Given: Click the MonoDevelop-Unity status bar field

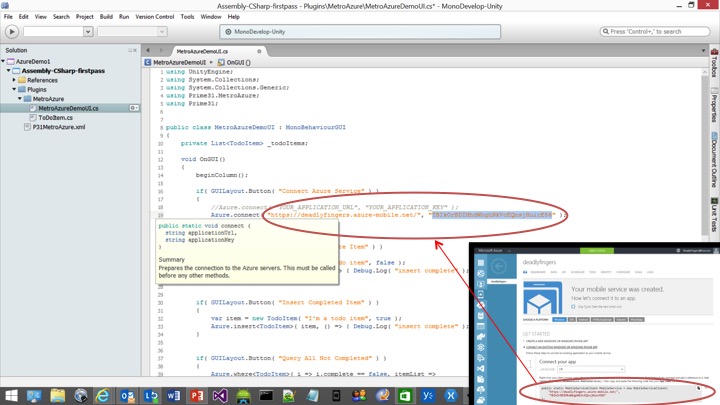Looking at the screenshot, I should click(360, 32).
